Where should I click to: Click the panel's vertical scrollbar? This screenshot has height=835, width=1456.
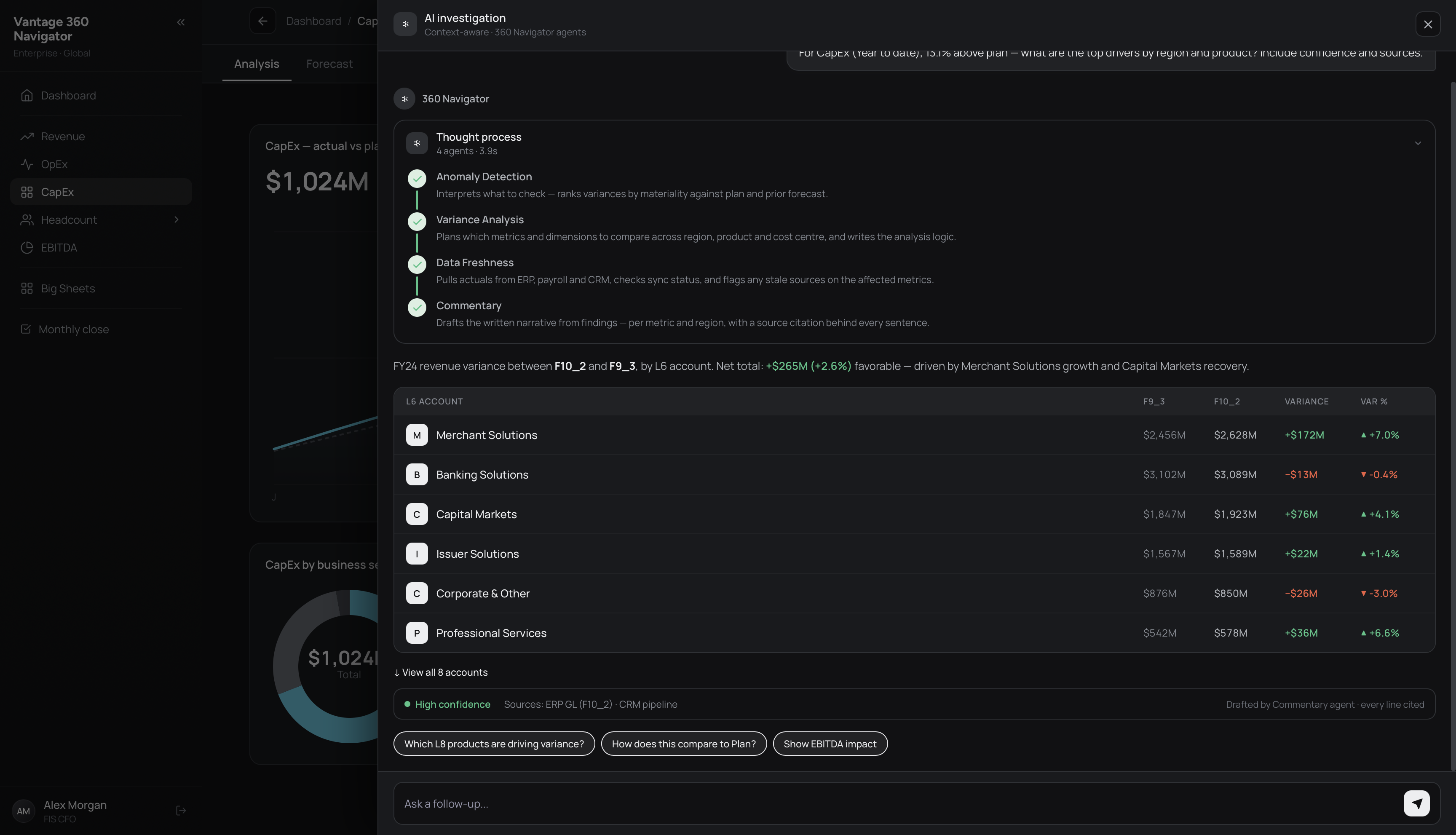(x=1453, y=426)
